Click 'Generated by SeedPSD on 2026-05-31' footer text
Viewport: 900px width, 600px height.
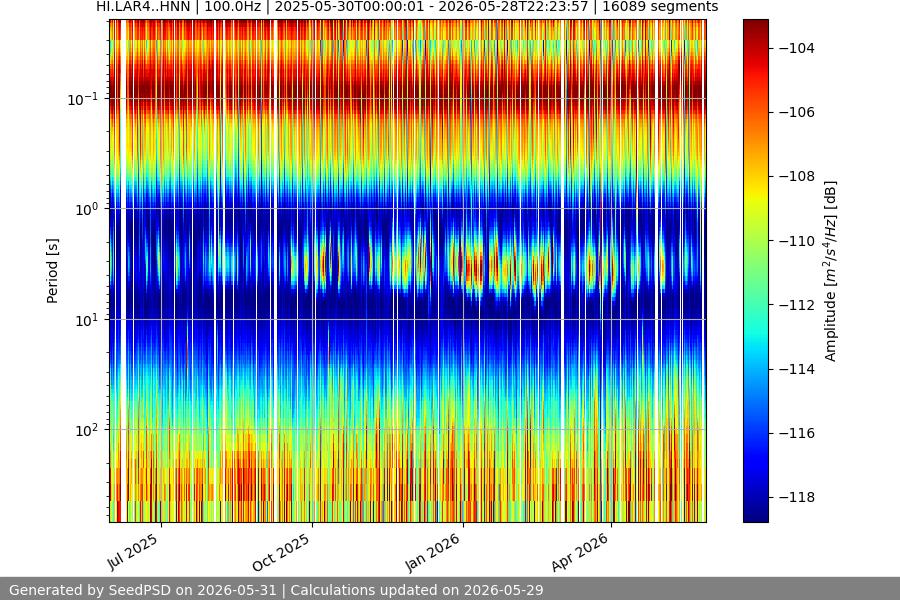click(143, 590)
